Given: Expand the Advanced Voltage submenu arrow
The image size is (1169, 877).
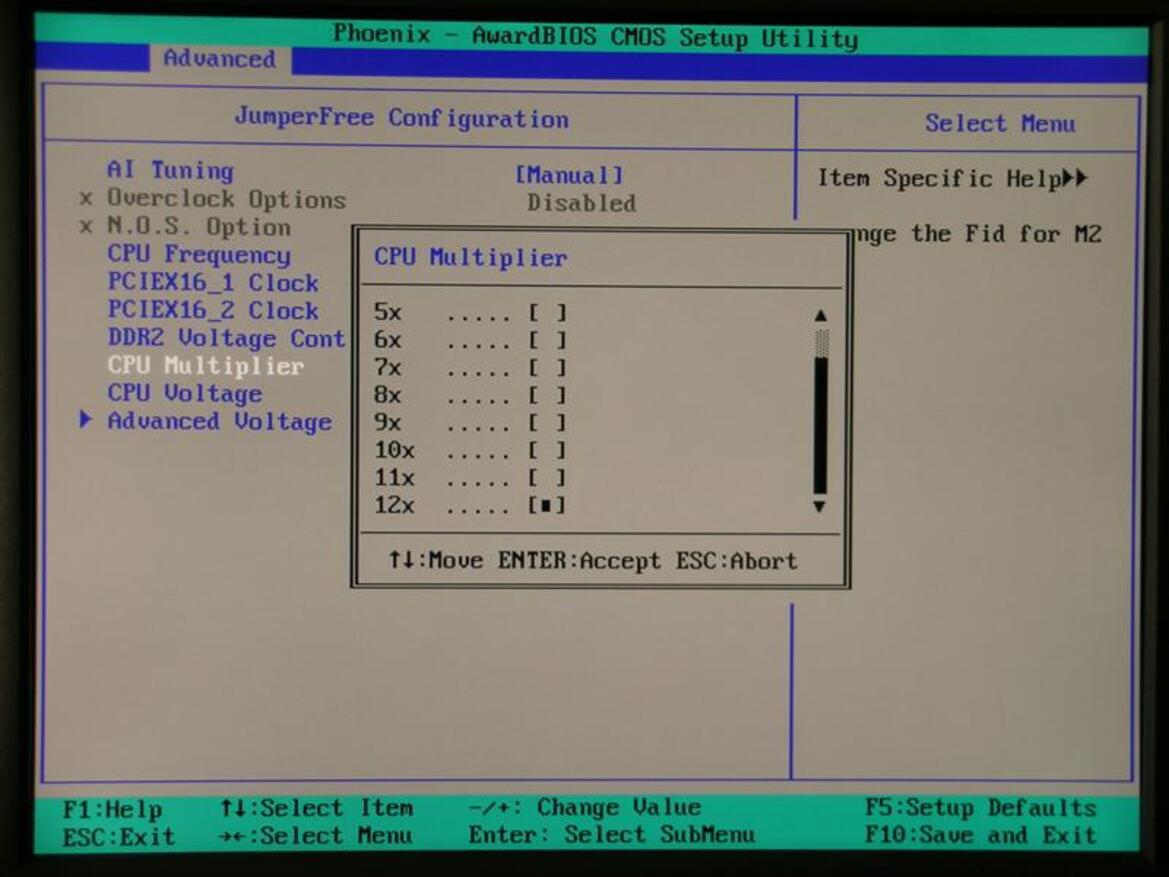Looking at the screenshot, I should tap(86, 420).
